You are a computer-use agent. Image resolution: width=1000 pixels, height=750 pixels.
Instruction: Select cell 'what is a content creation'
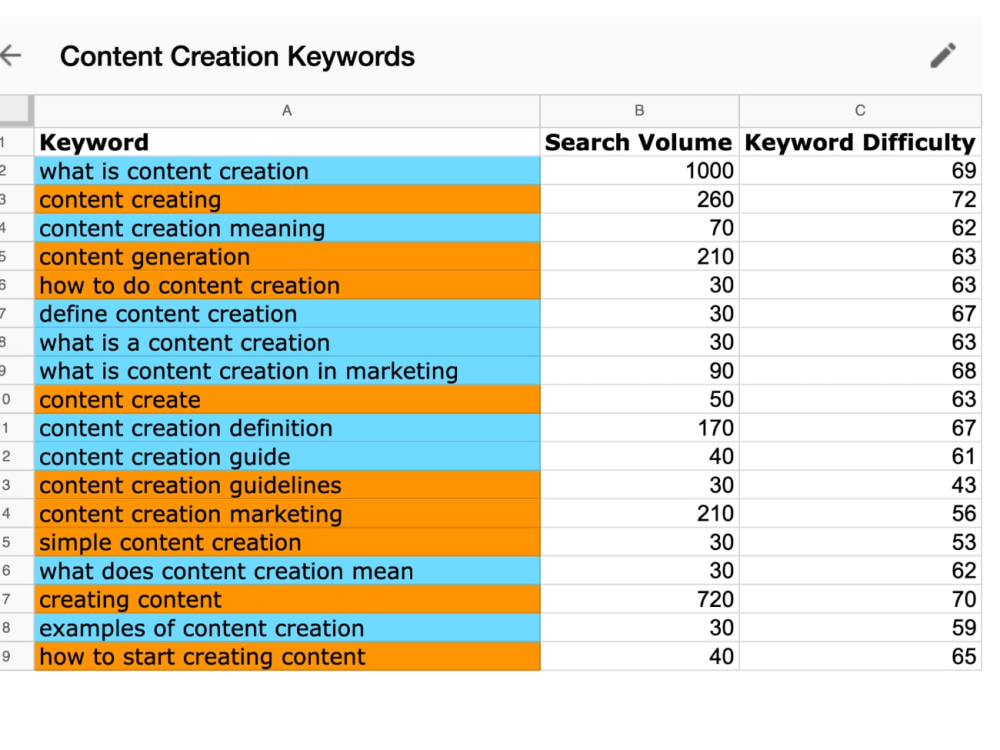click(x=287, y=342)
